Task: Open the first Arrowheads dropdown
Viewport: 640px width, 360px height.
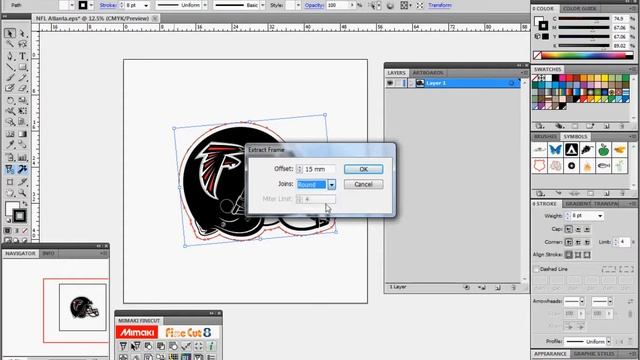Action: tap(582, 302)
